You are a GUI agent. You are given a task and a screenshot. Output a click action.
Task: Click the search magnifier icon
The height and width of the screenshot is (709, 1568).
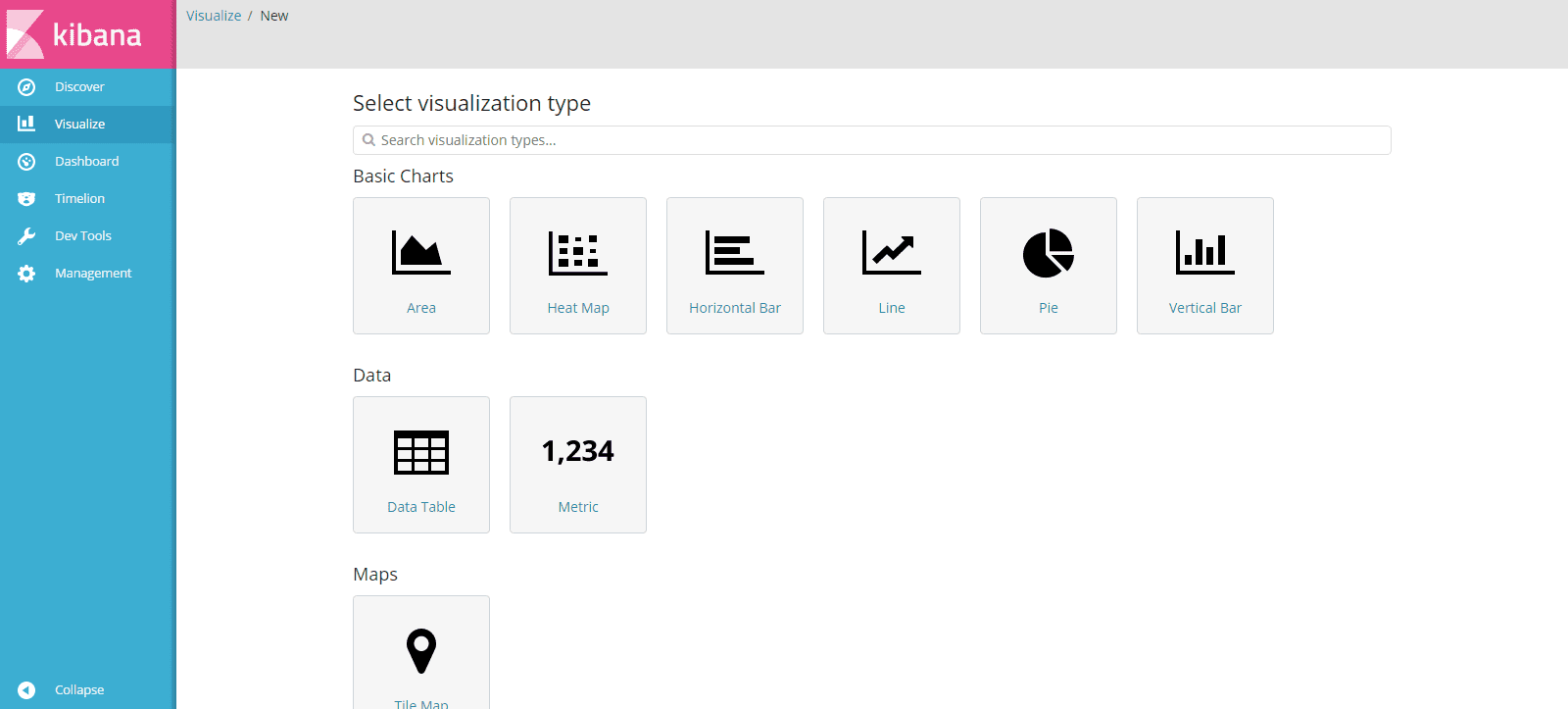coord(368,140)
